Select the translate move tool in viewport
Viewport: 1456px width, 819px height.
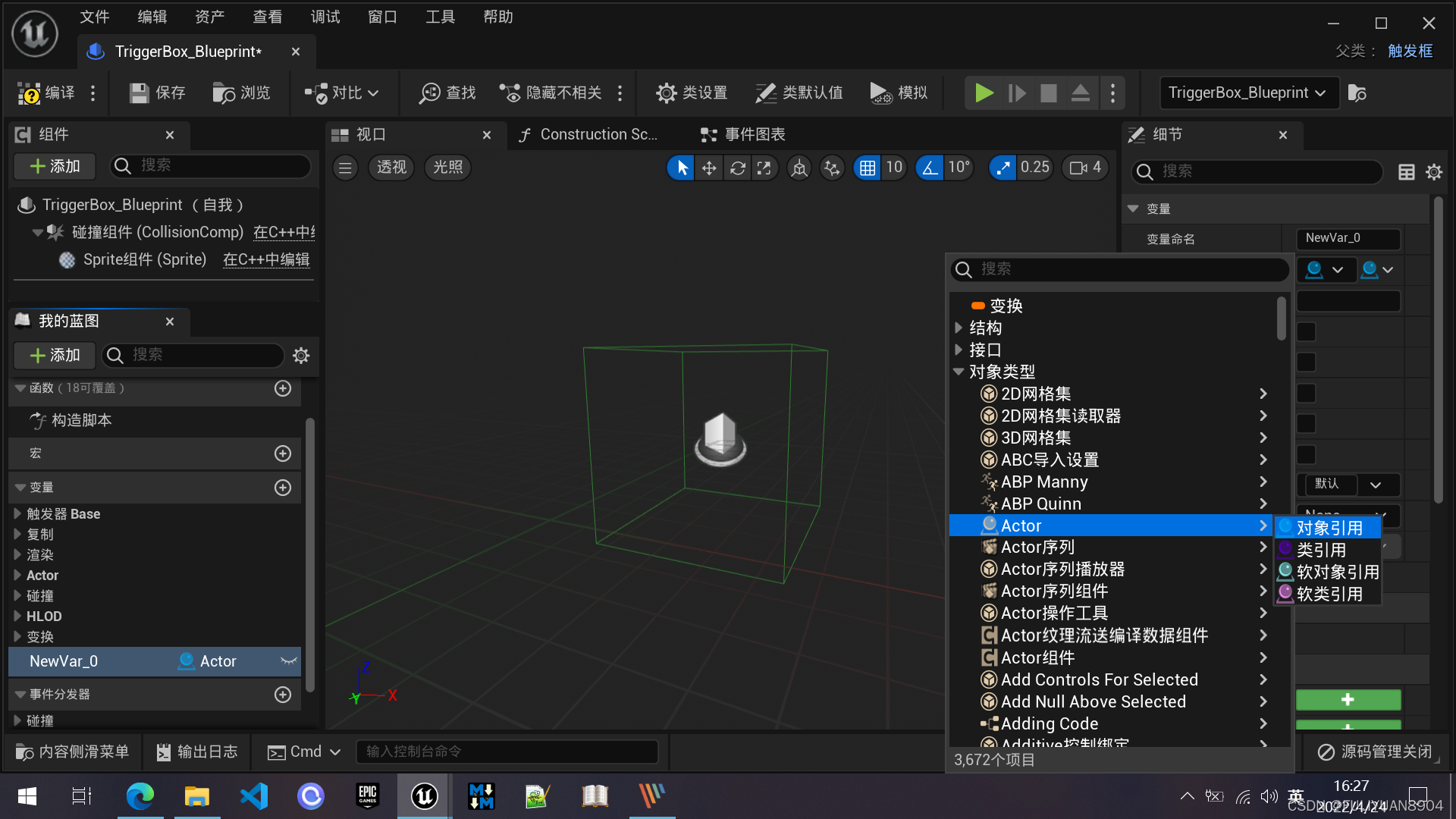pyautogui.click(x=709, y=168)
